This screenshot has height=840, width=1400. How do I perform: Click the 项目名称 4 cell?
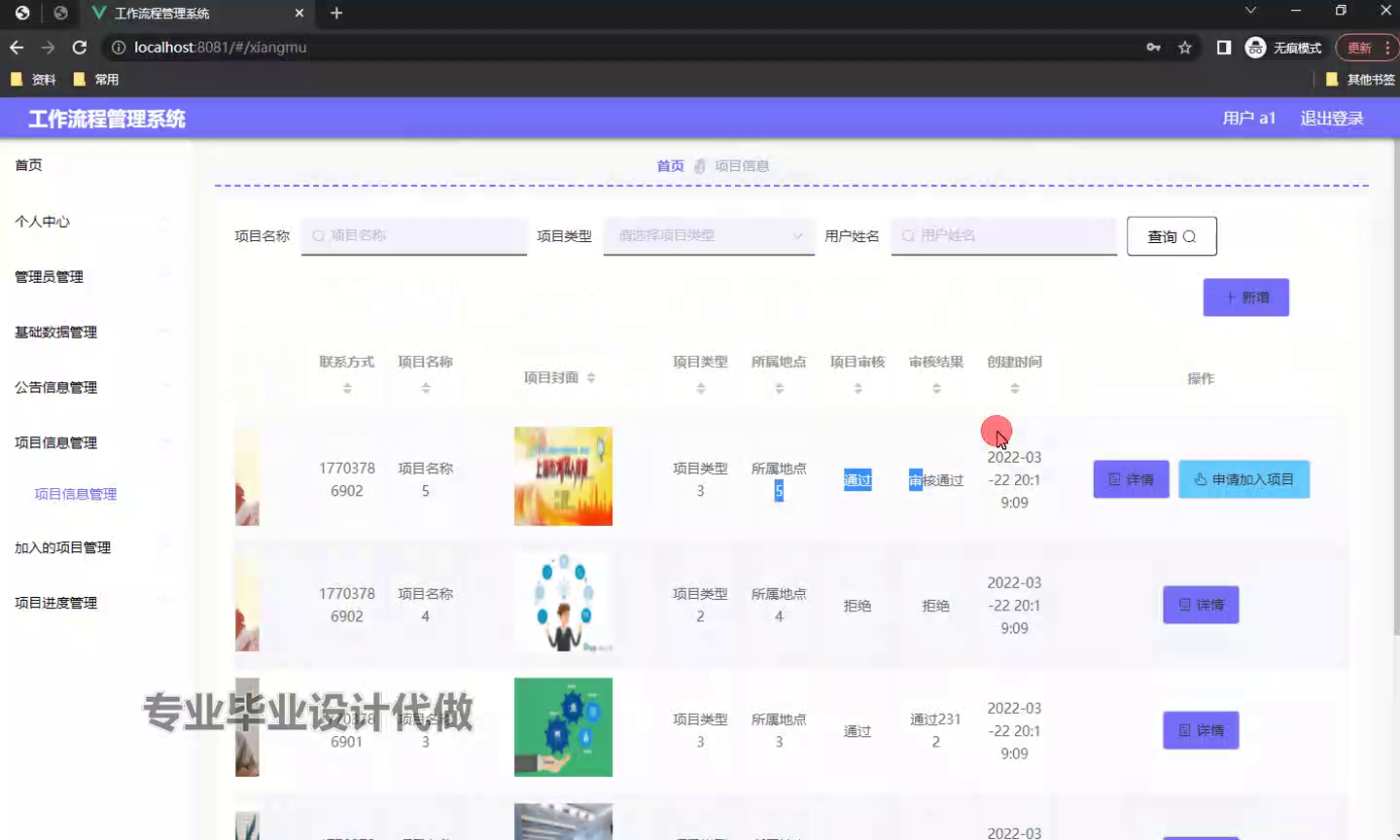(426, 605)
